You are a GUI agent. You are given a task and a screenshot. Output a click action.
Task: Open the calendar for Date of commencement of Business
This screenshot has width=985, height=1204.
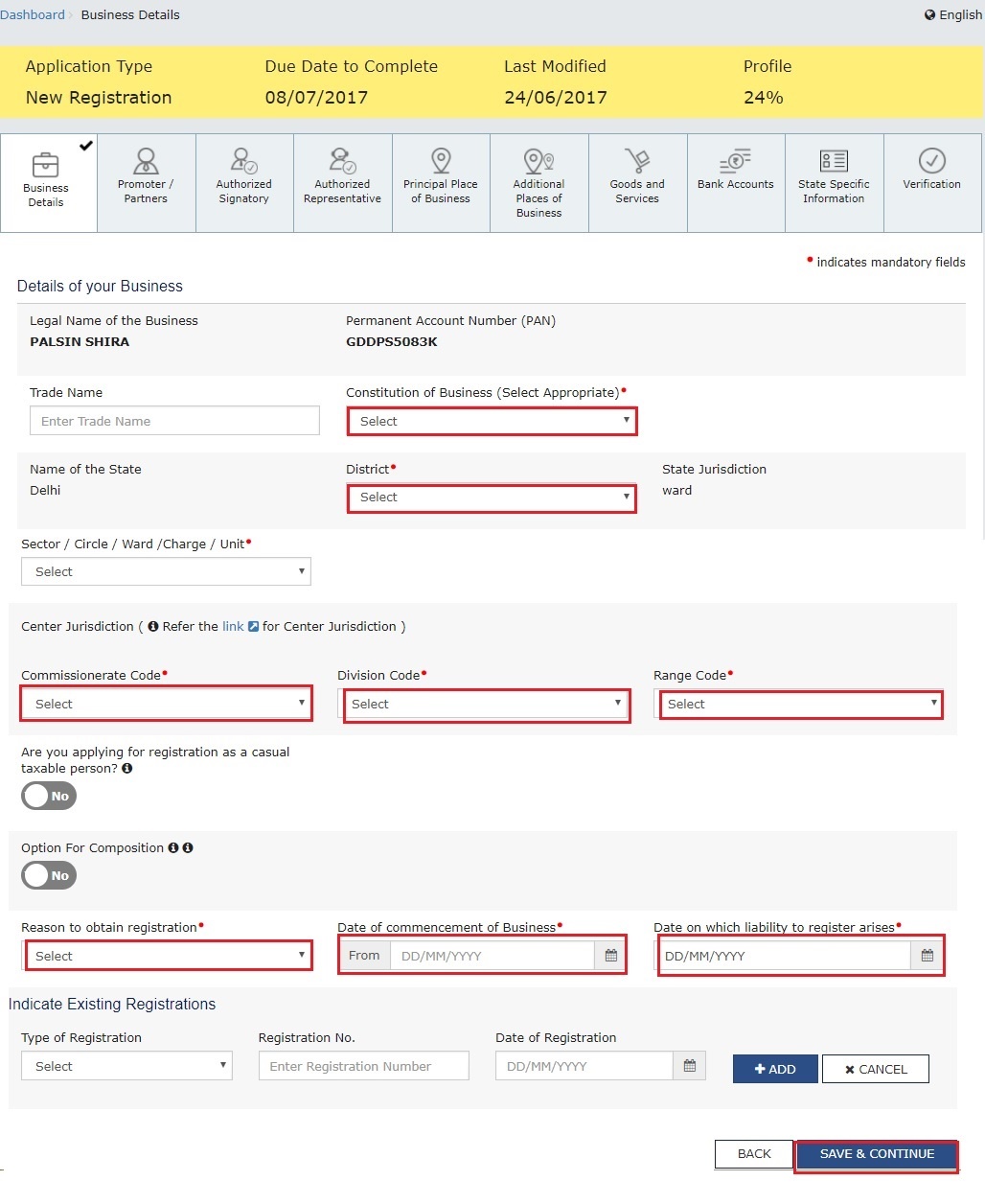pos(610,955)
